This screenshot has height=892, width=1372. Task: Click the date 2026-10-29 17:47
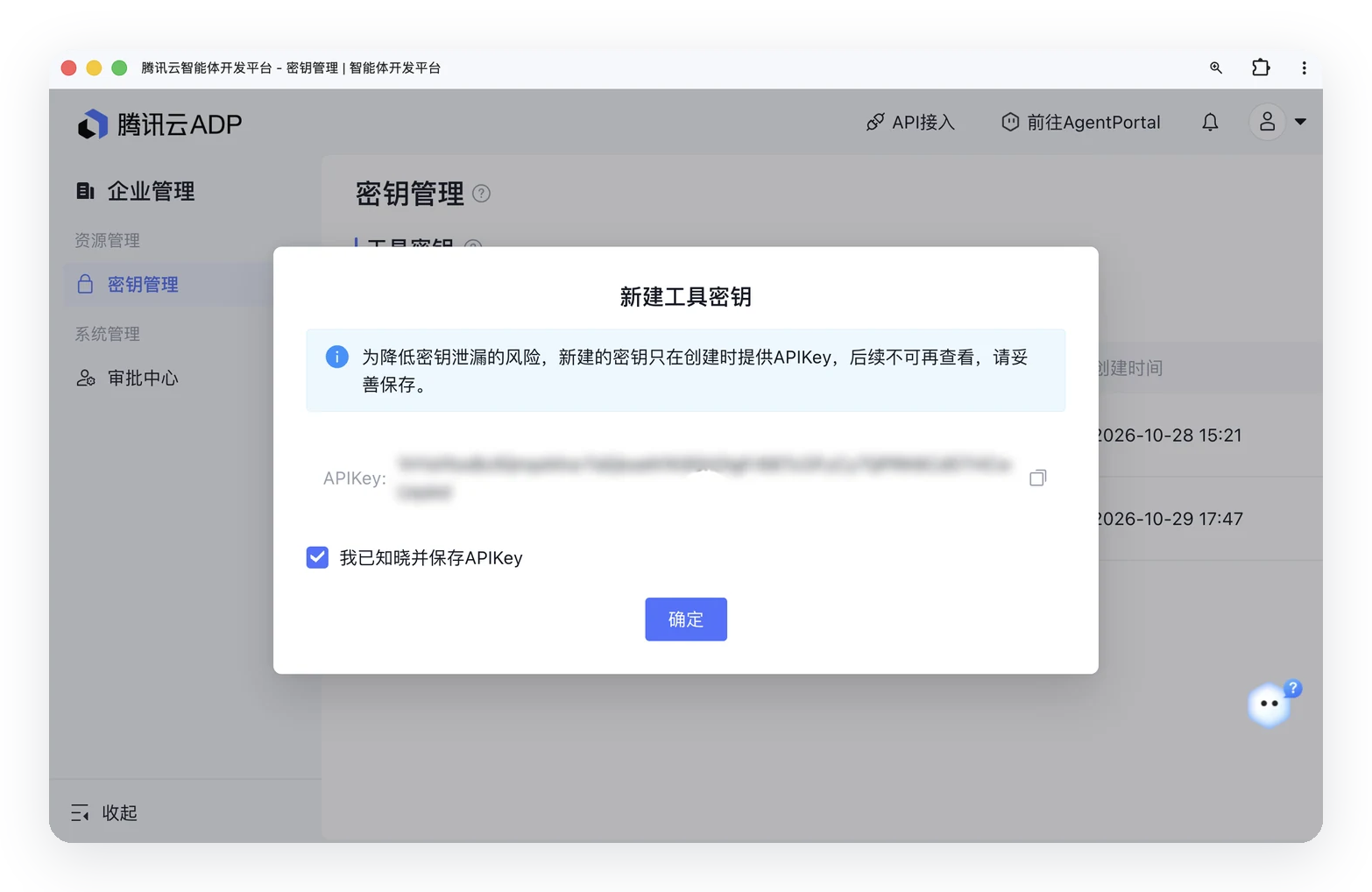pyautogui.click(x=1170, y=519)
